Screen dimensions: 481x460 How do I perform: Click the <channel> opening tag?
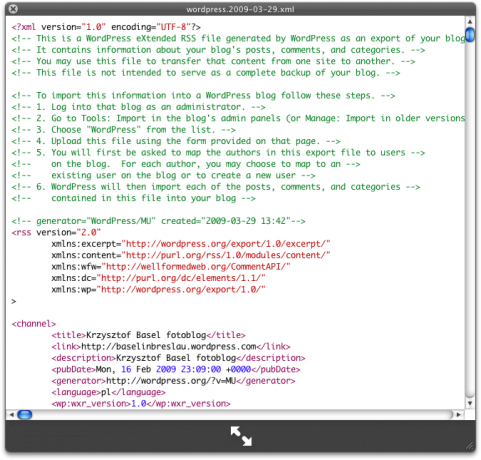tap(34, 324)
